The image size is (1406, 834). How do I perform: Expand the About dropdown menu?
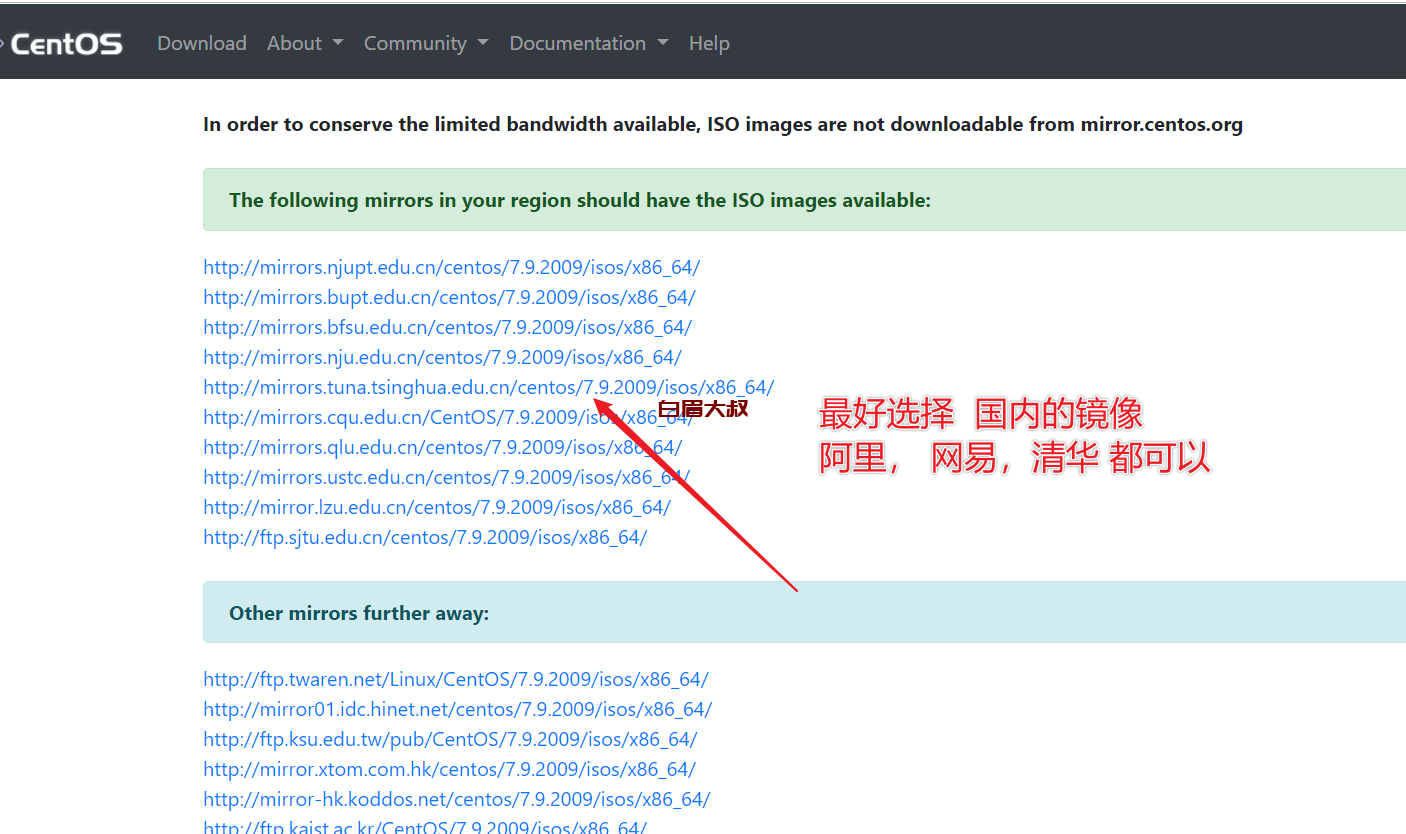pos(305,43)
